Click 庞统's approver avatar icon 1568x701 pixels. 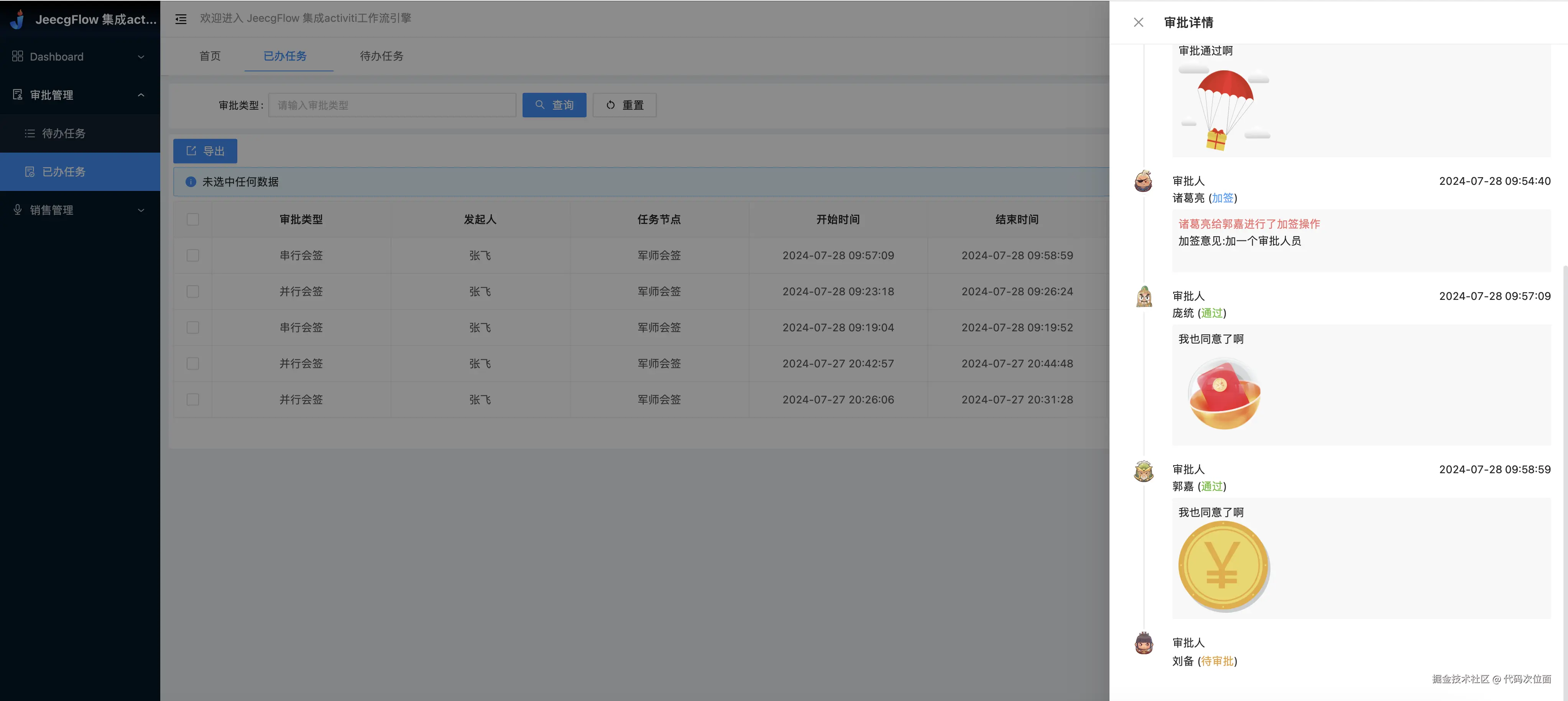1144,296
